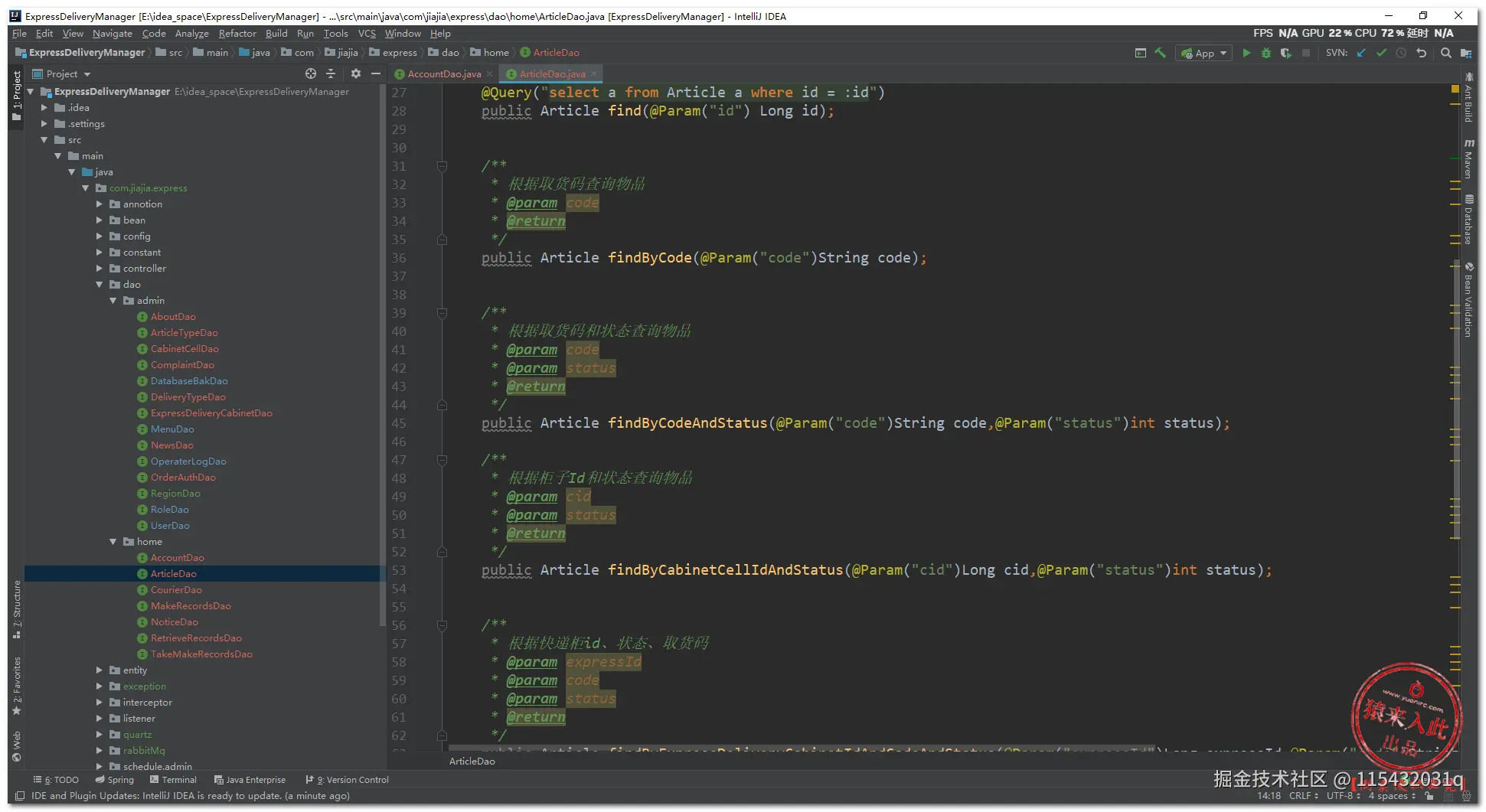1486x812 pixels.
Task: Toggle tool window bars icon in status bar
Action: coord(20,796)
